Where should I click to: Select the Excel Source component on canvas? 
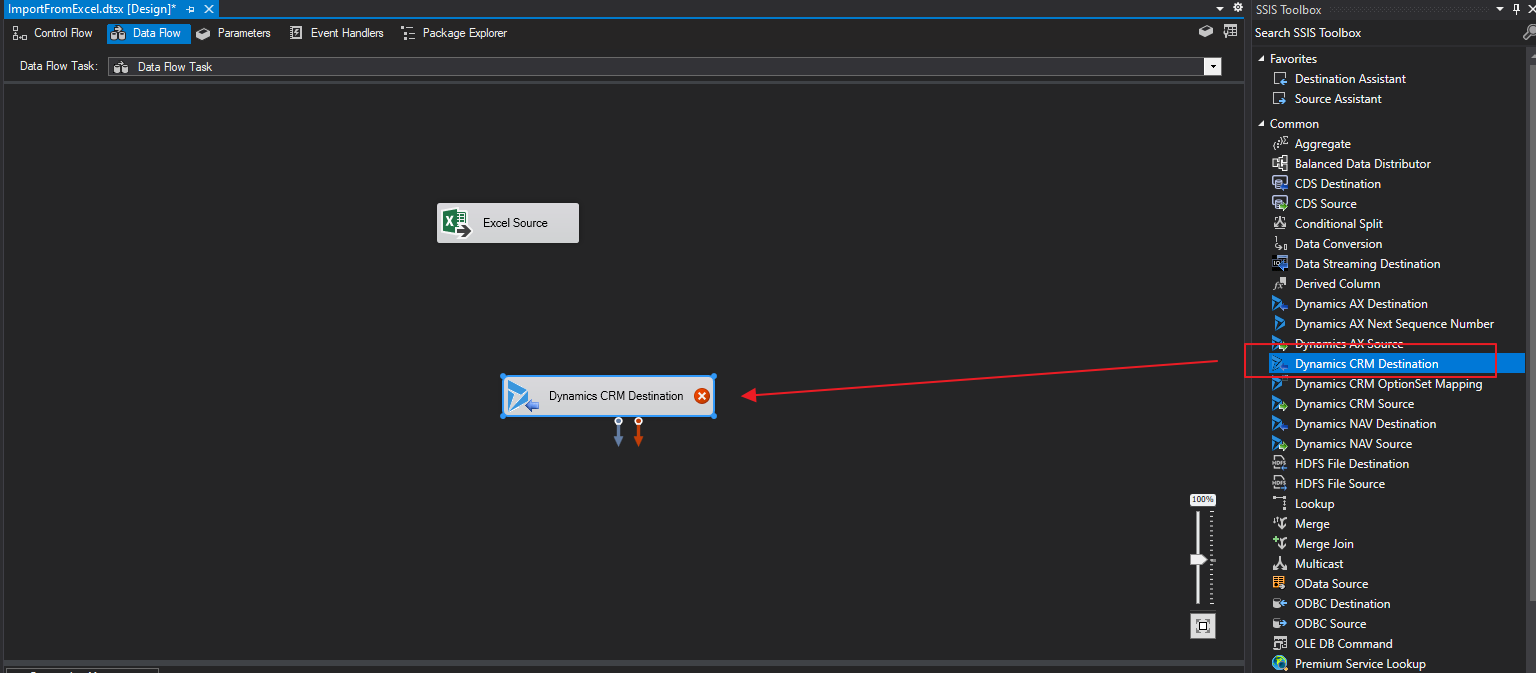coord(508,223)
